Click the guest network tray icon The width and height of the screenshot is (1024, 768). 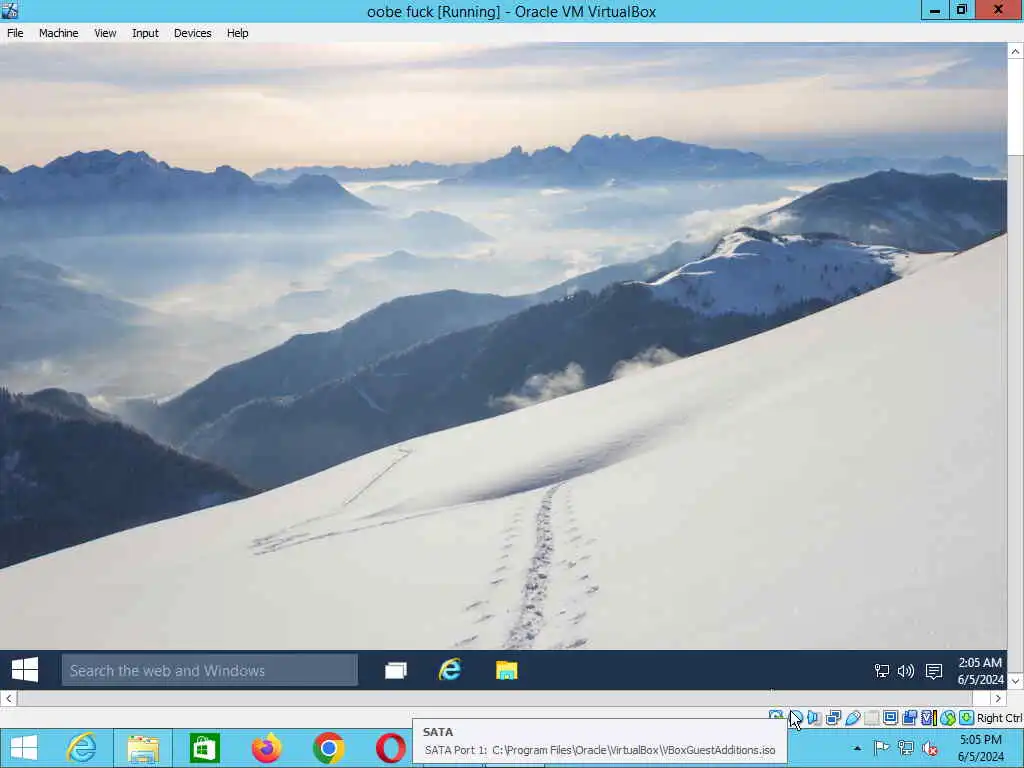tap(882, 671)
